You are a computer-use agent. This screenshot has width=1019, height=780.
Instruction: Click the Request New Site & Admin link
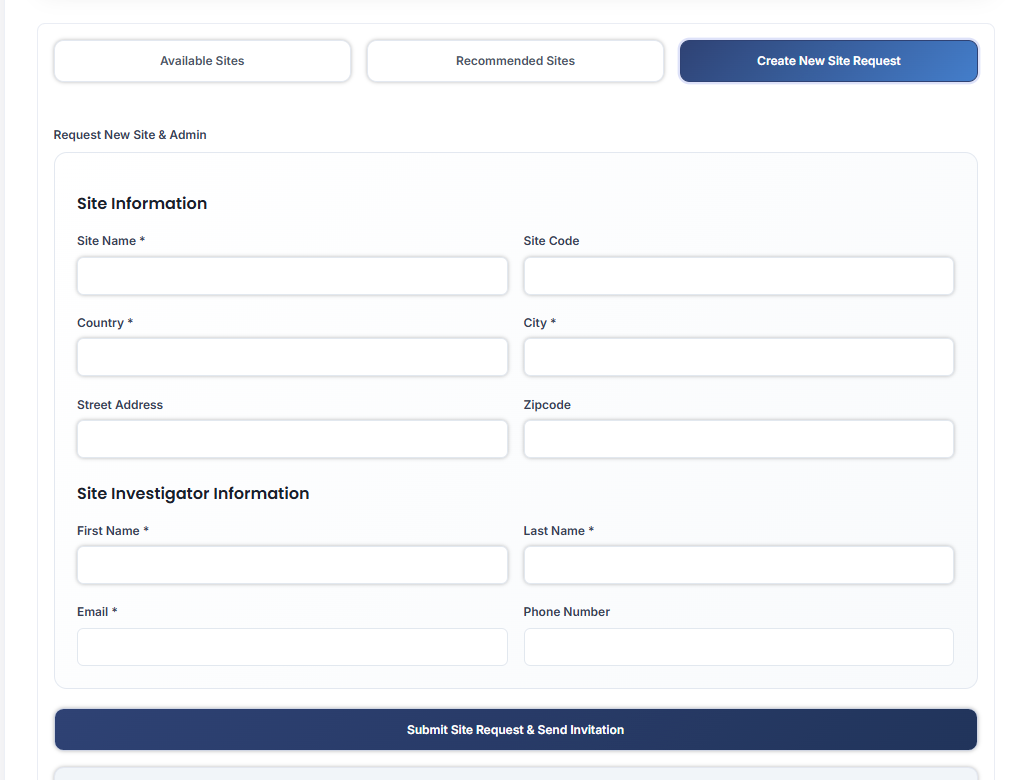130,134
